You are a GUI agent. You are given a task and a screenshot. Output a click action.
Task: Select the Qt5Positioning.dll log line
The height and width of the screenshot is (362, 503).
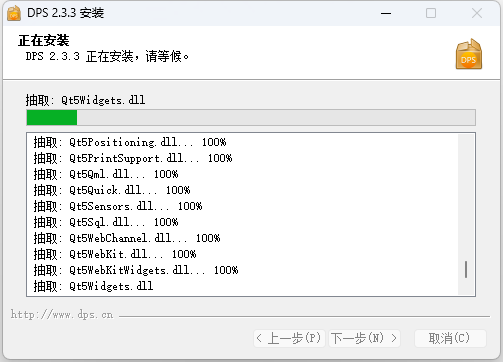click(x=130, y=142)
